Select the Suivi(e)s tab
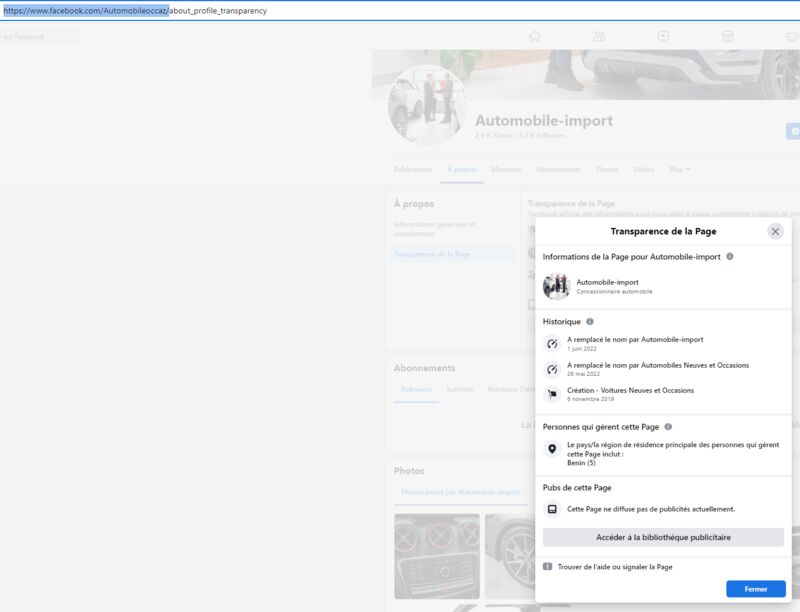 coord(459,389)
